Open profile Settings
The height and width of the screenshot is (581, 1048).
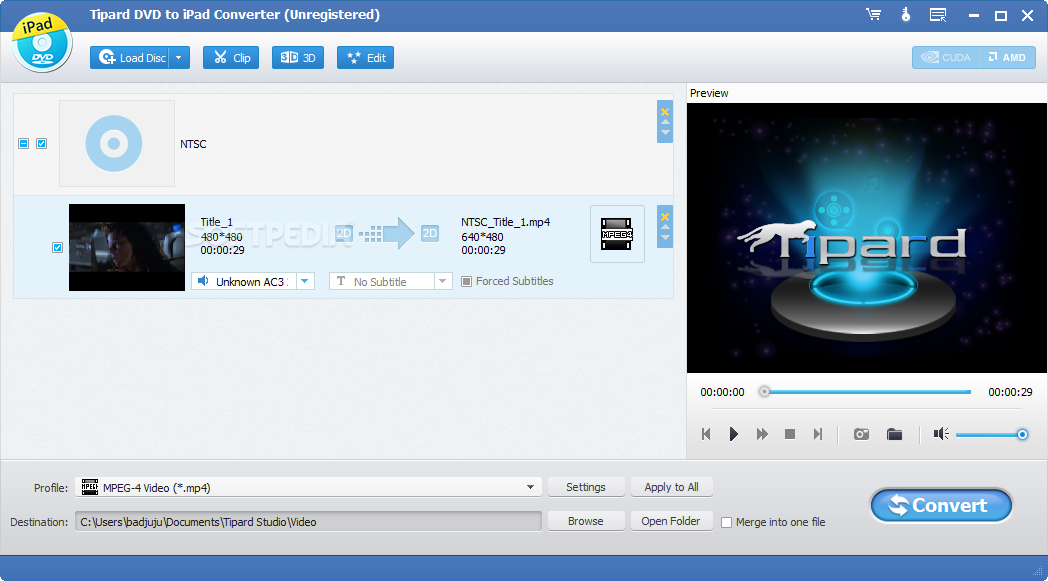point(586,487)
